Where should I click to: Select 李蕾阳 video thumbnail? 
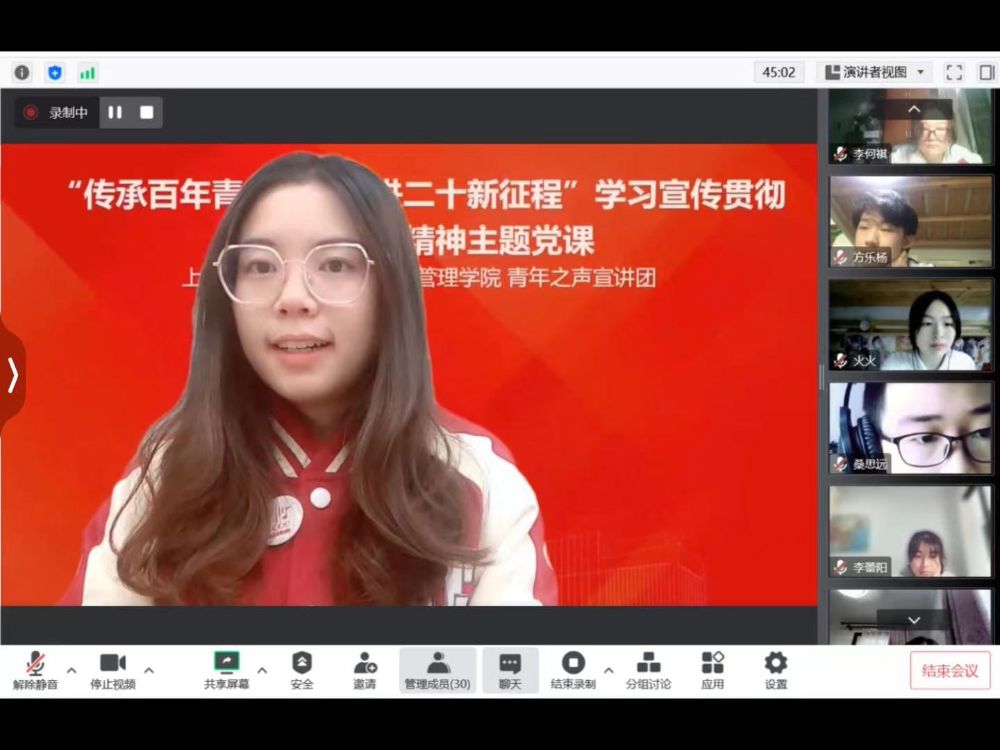tap(910, 531)
